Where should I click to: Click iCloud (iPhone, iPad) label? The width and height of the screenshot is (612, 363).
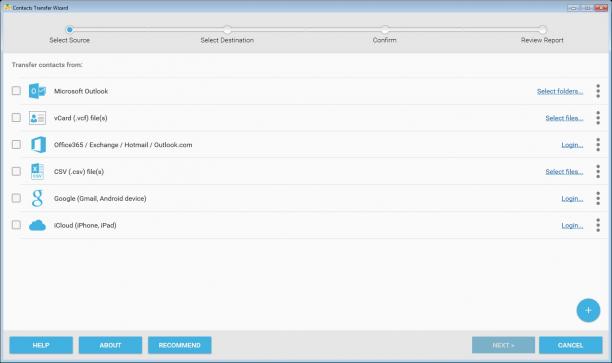click(85, 226)
